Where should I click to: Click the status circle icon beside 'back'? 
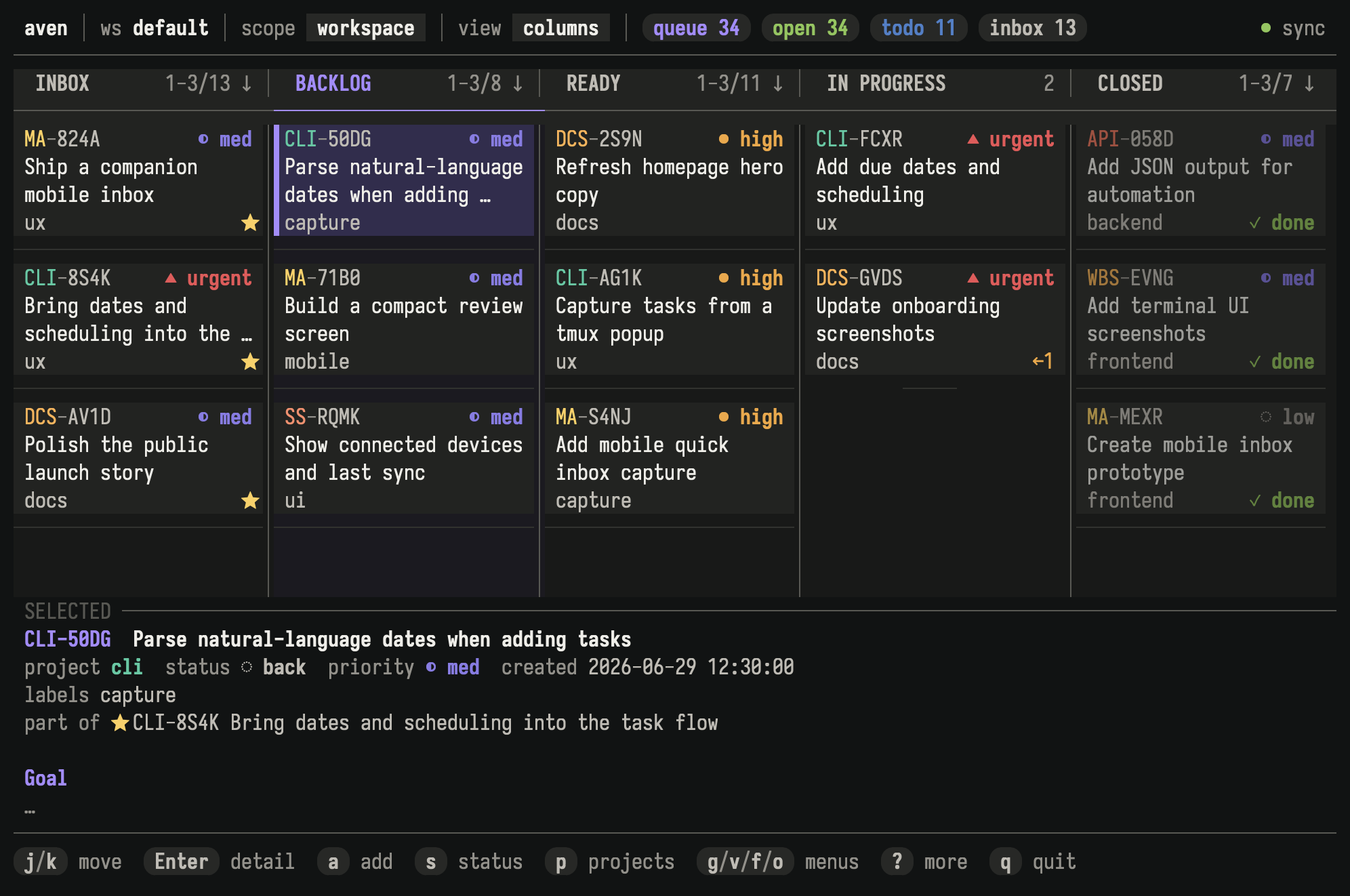[247, 667]
